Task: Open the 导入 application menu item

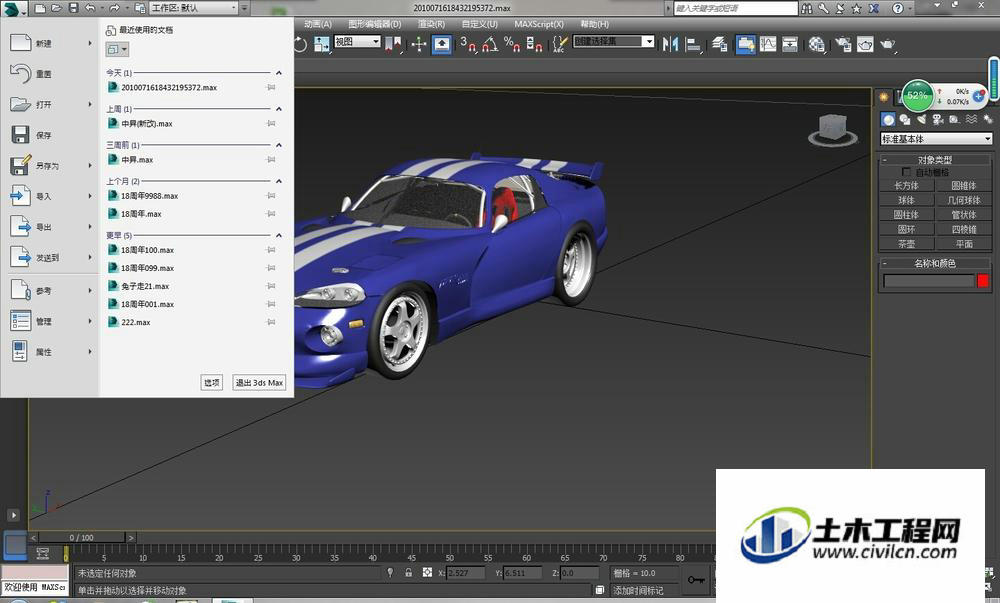Action: [x=51, y=196]
